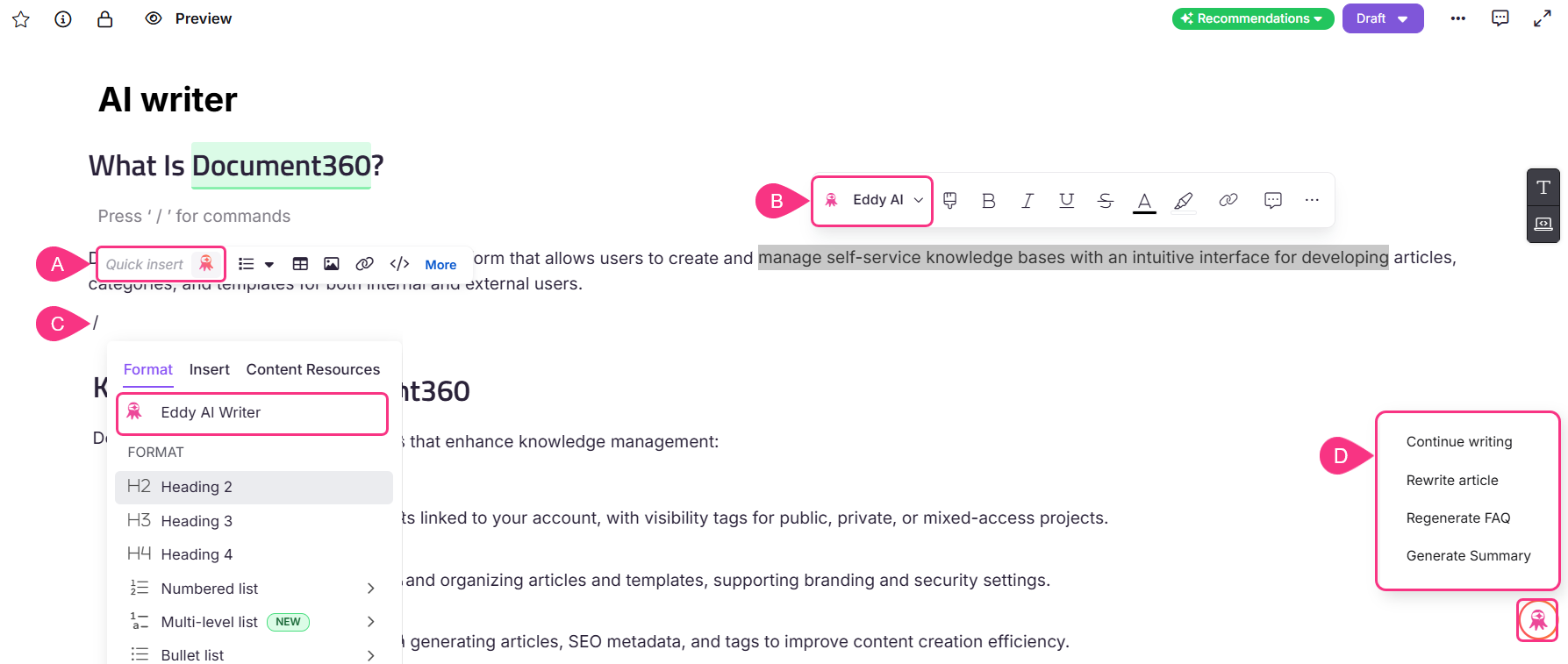This screenshot has height=664, width=1568.
Task: Switch to the Insert tab
Action: pyautogui.click(x=209, y=369)
